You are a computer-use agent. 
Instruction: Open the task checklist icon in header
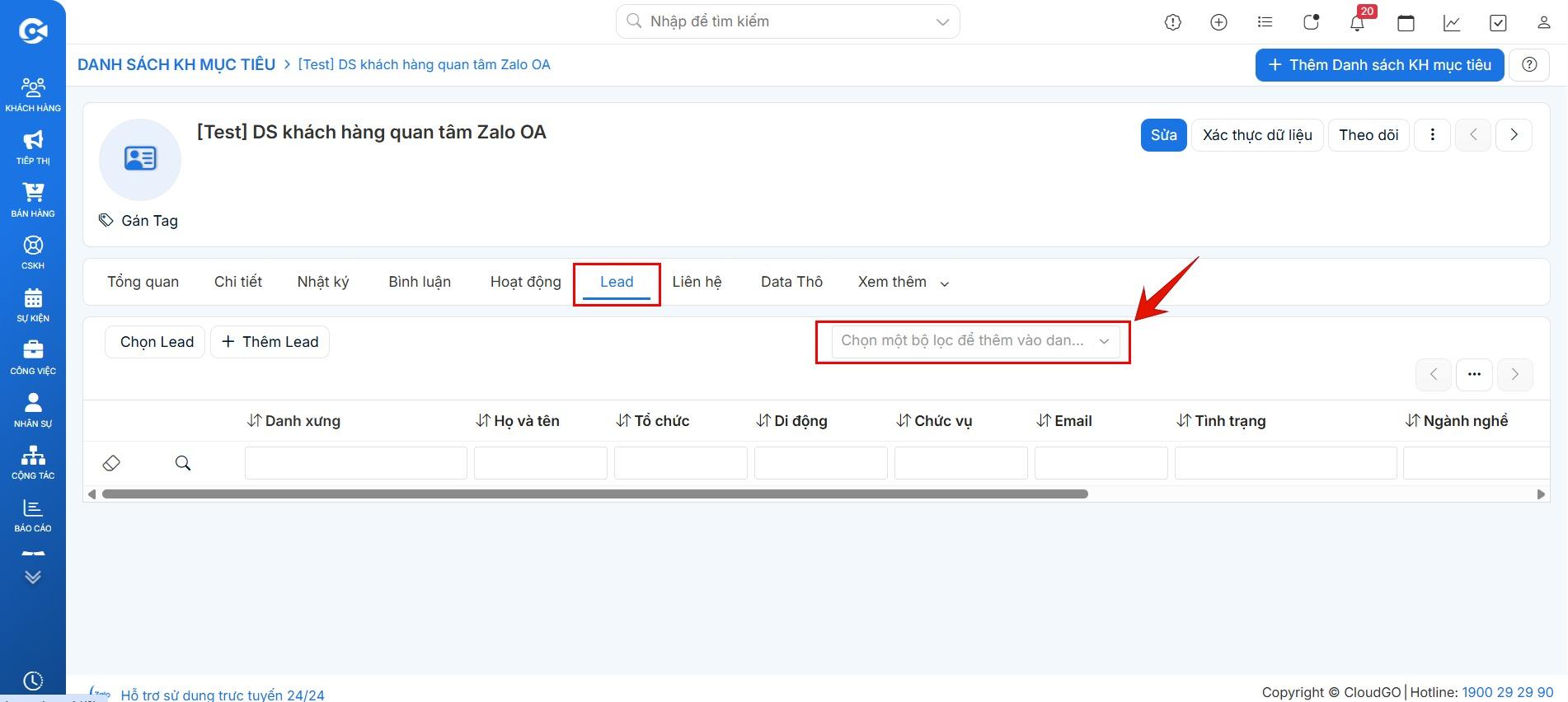coord(1498,23)
